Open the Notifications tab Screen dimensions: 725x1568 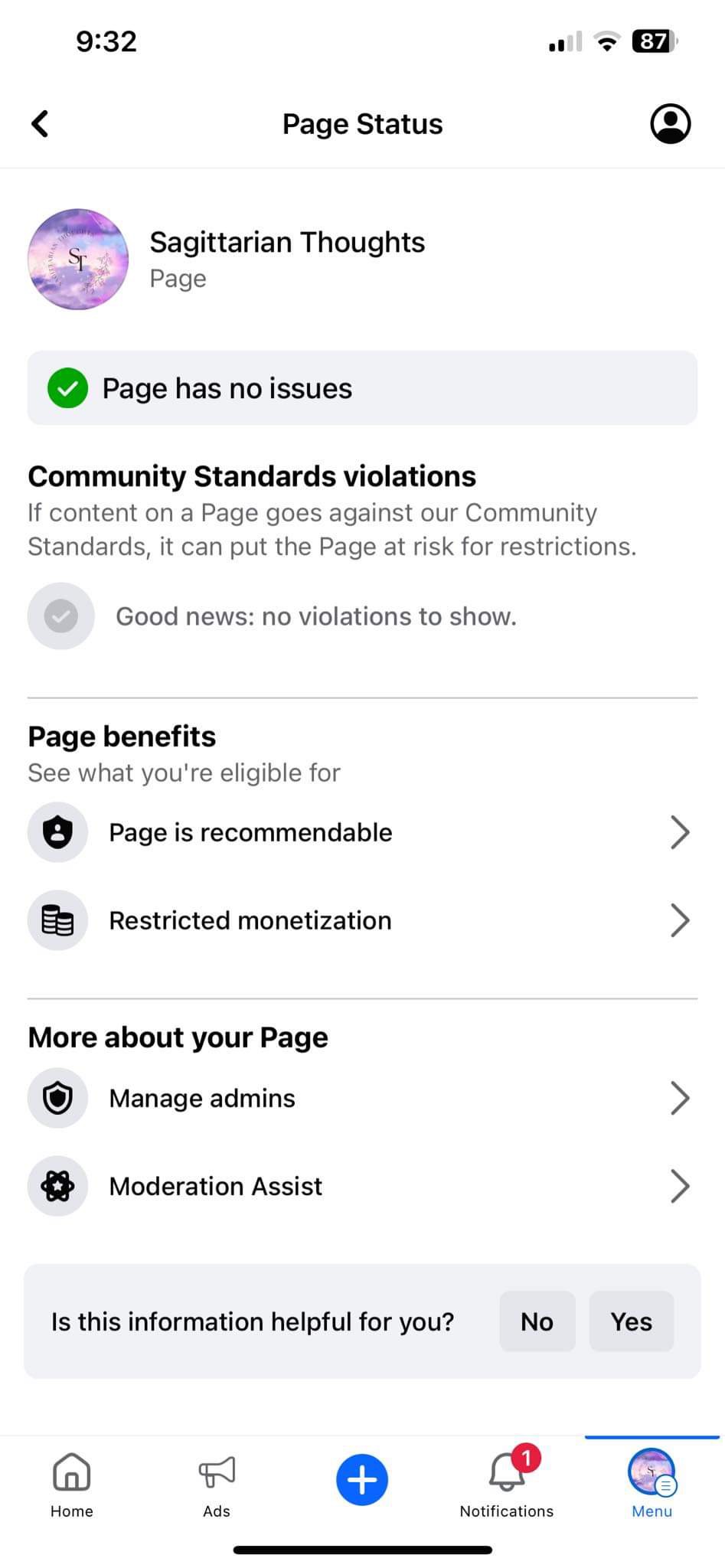506,1484
